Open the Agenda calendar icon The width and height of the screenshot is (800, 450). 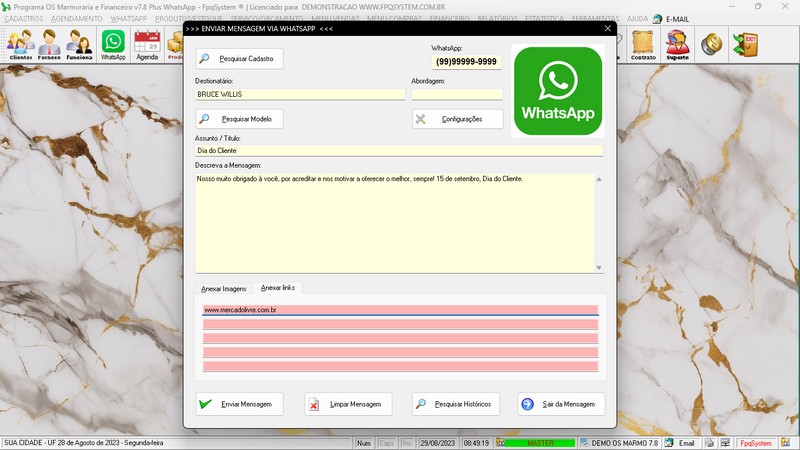147,44
